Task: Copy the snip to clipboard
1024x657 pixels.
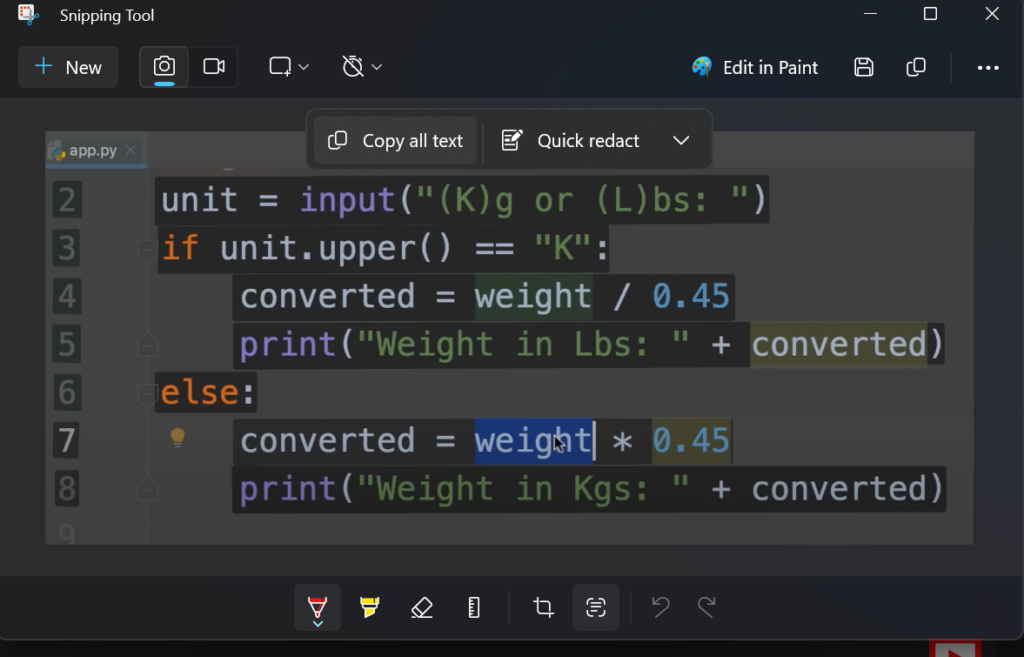Action: 915,67
